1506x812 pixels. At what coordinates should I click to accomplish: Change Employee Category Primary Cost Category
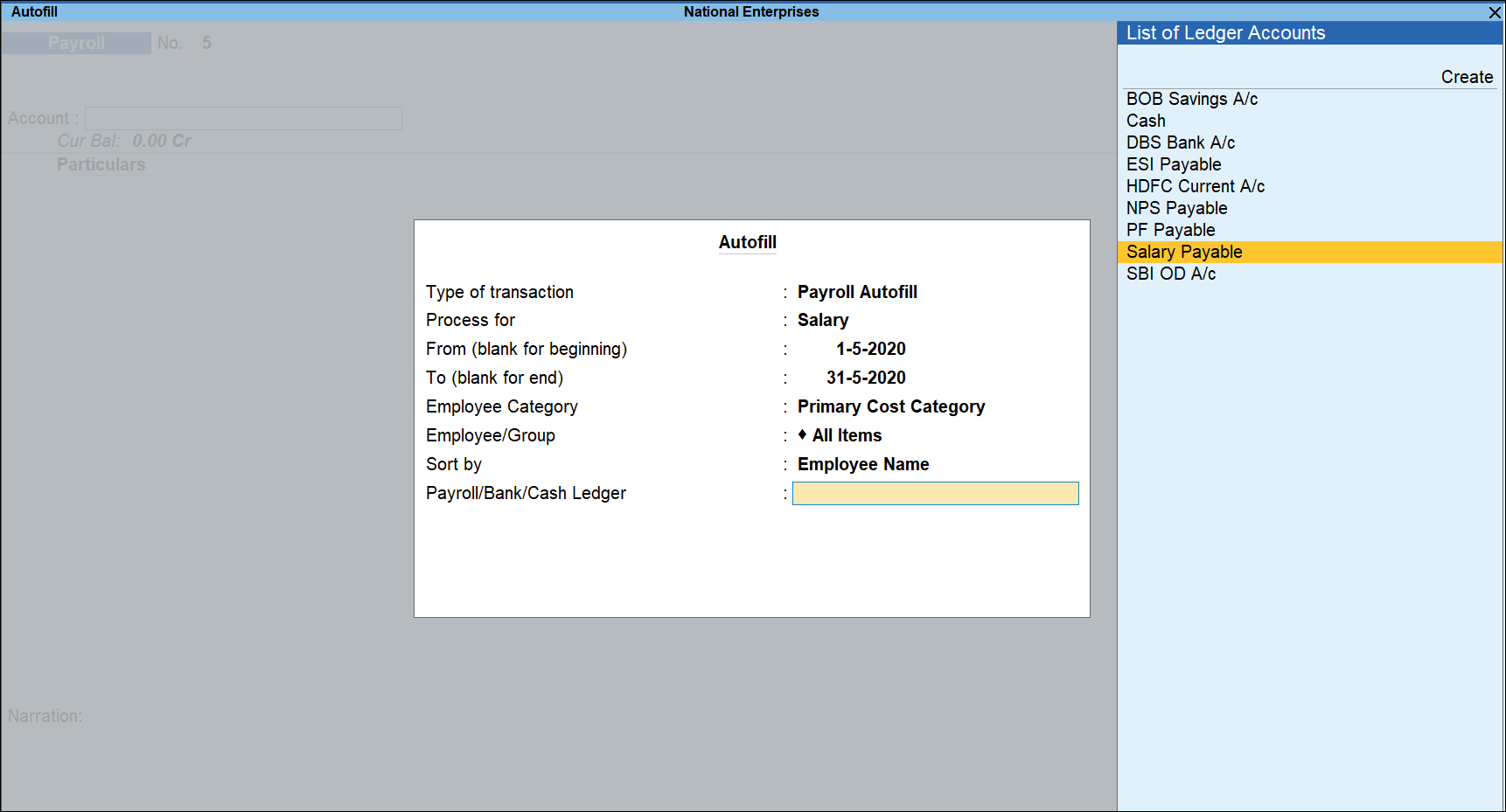pyautogui.click(x=890, y=406)
